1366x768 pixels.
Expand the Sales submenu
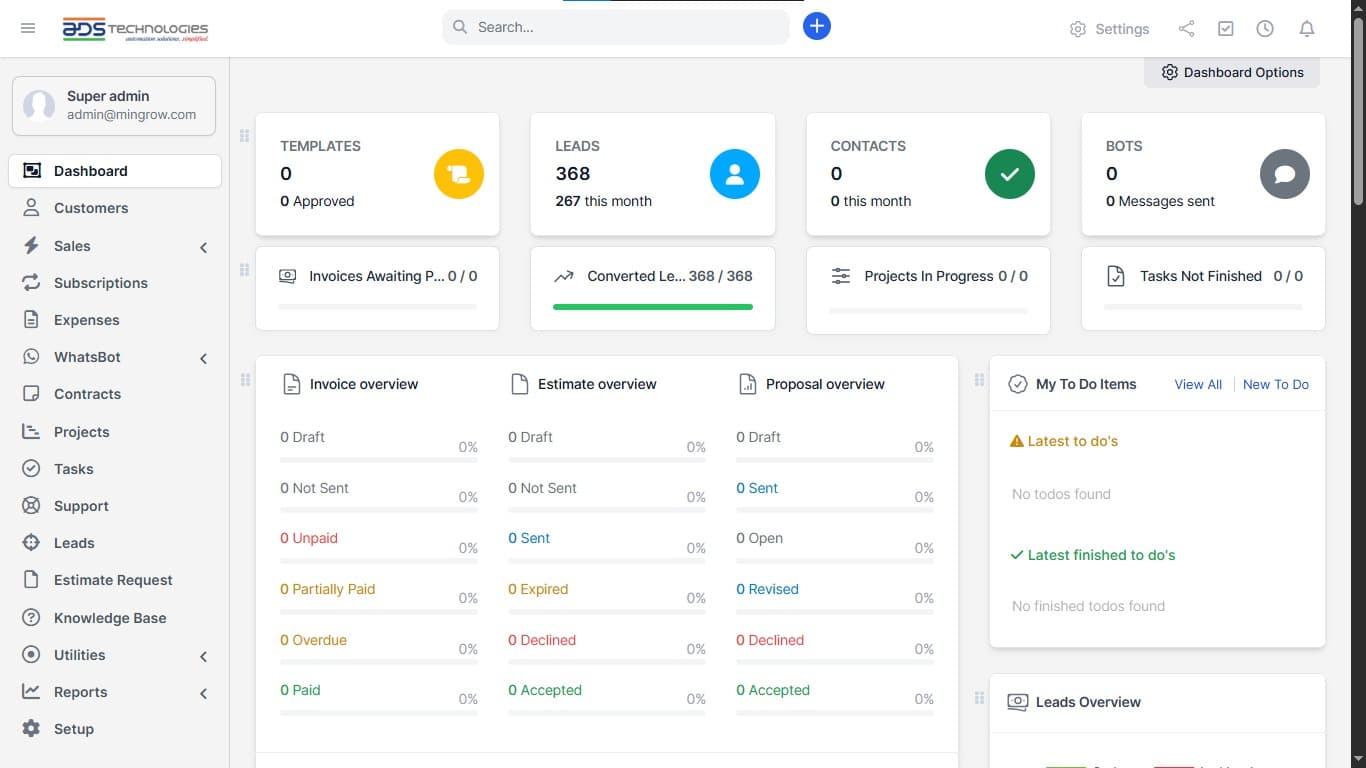click(203, 247)
